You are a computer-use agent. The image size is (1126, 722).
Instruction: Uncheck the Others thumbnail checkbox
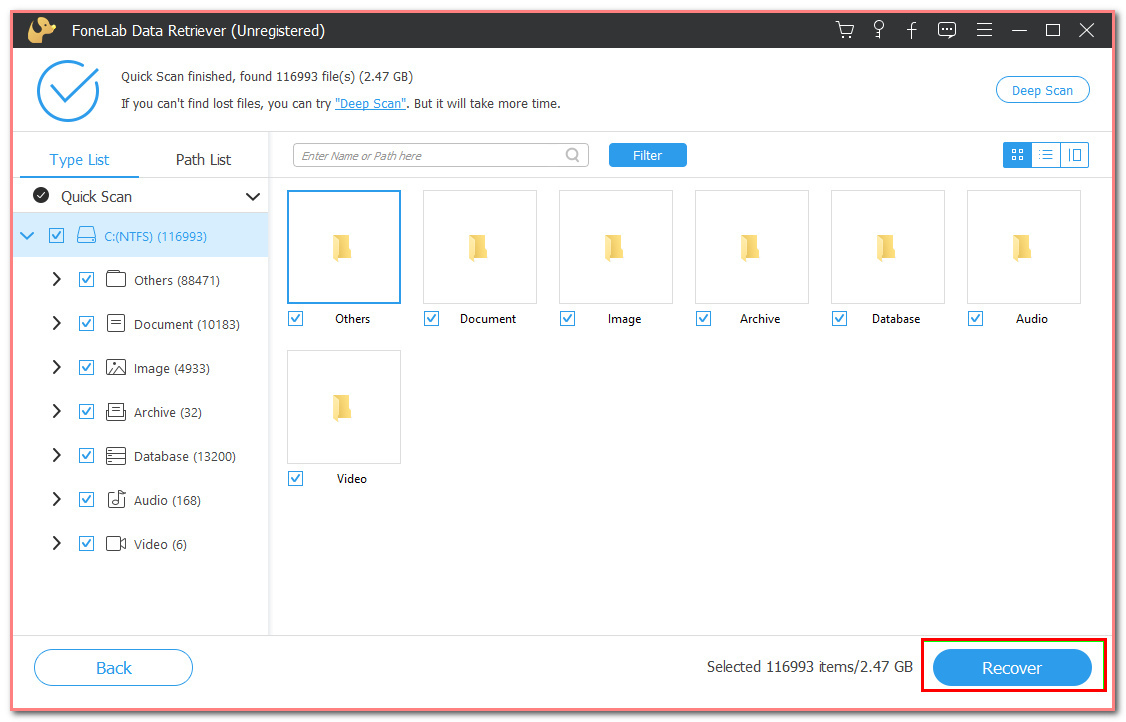coord(295,318)
